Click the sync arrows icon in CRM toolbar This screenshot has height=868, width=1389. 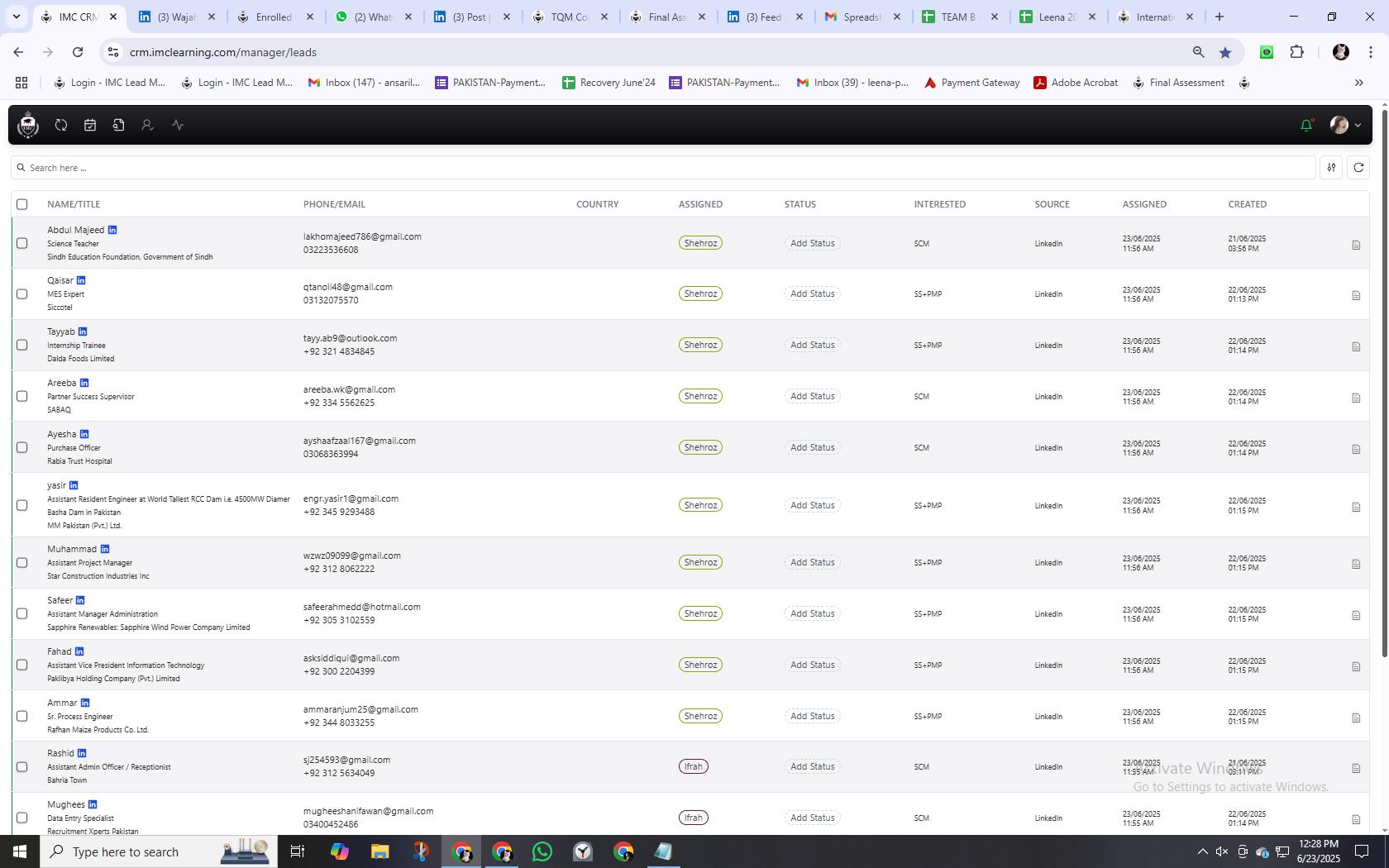click(61, 125)
